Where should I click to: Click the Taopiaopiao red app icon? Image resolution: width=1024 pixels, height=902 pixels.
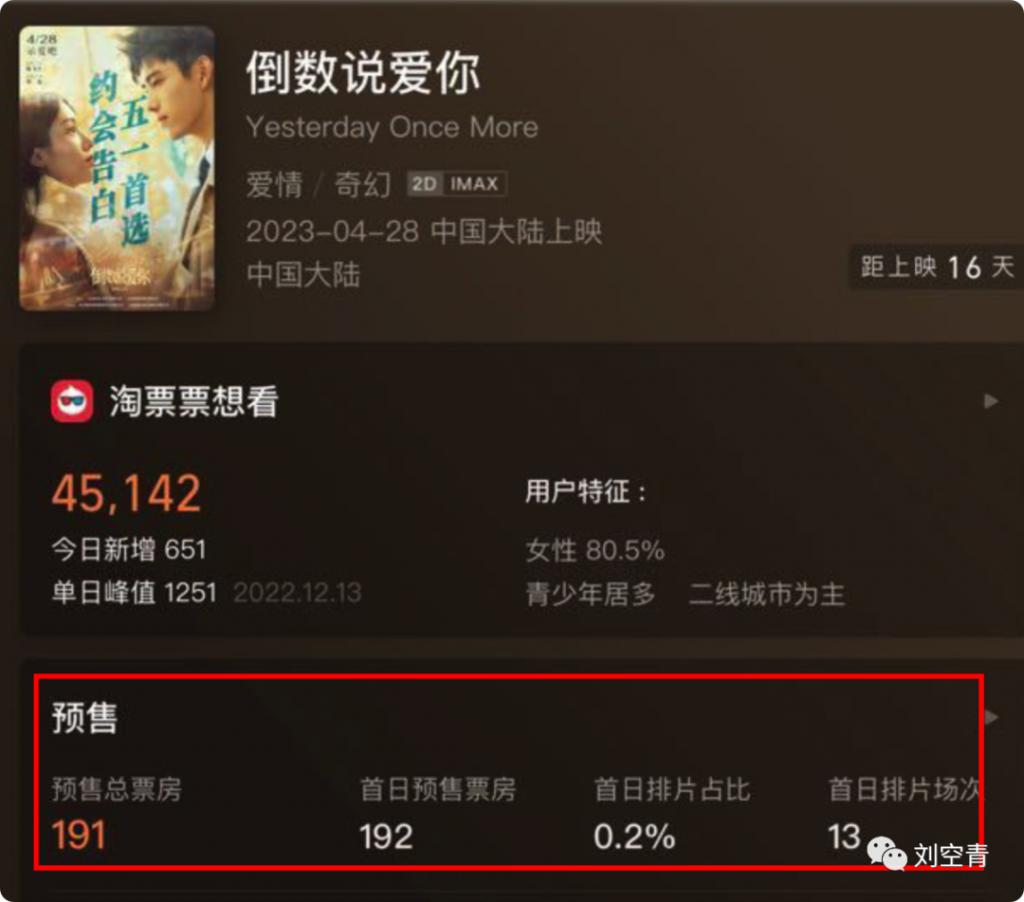(x=72, y=402)
